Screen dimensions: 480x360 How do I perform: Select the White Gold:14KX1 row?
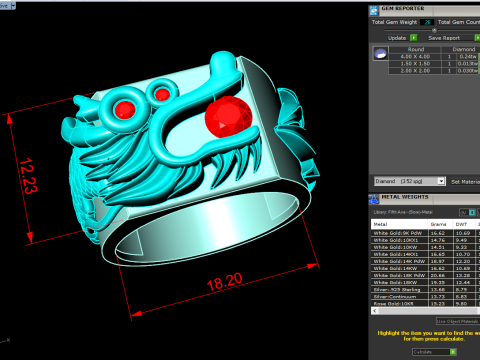tap(425, 254)
